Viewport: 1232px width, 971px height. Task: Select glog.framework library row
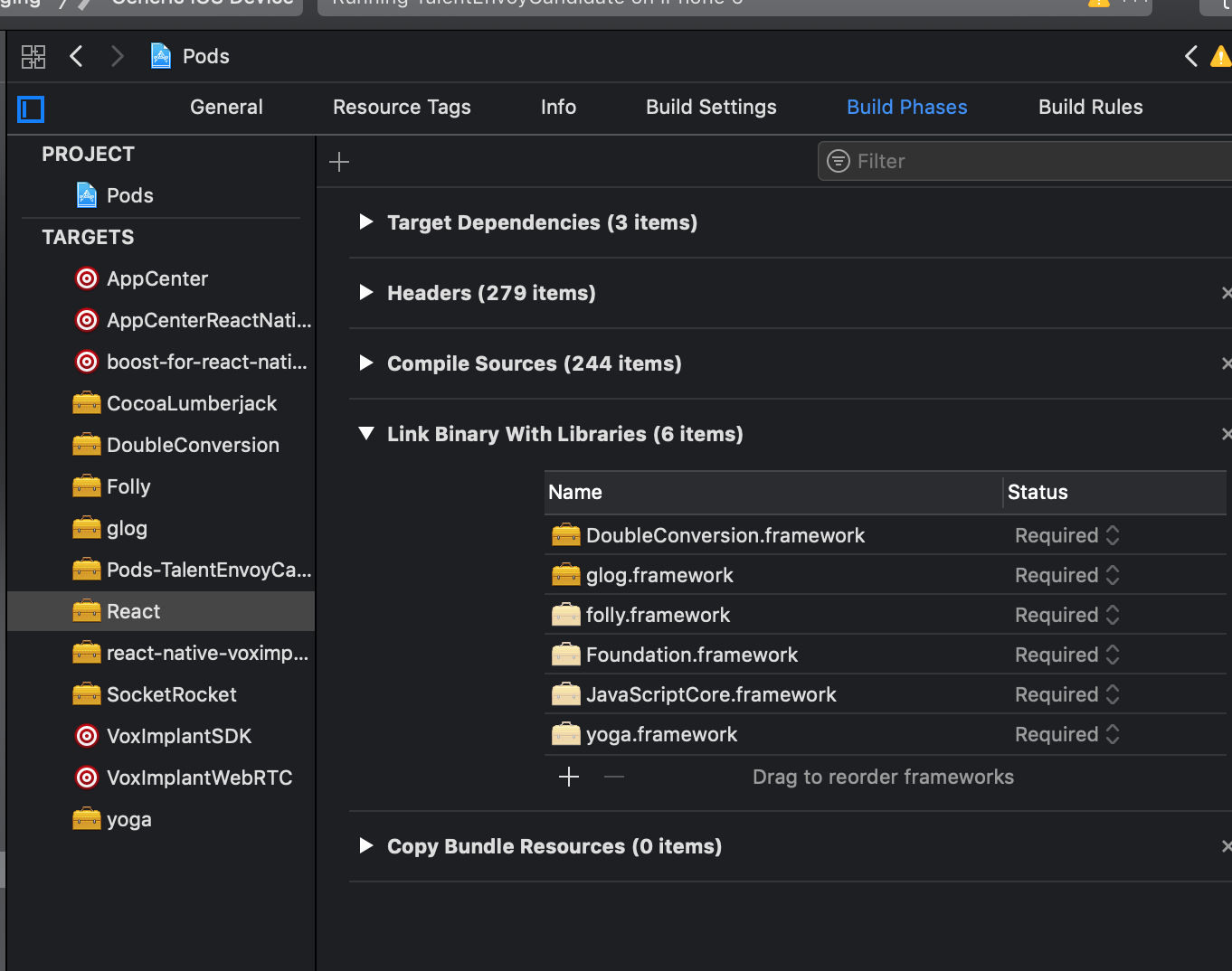point(886,575)
